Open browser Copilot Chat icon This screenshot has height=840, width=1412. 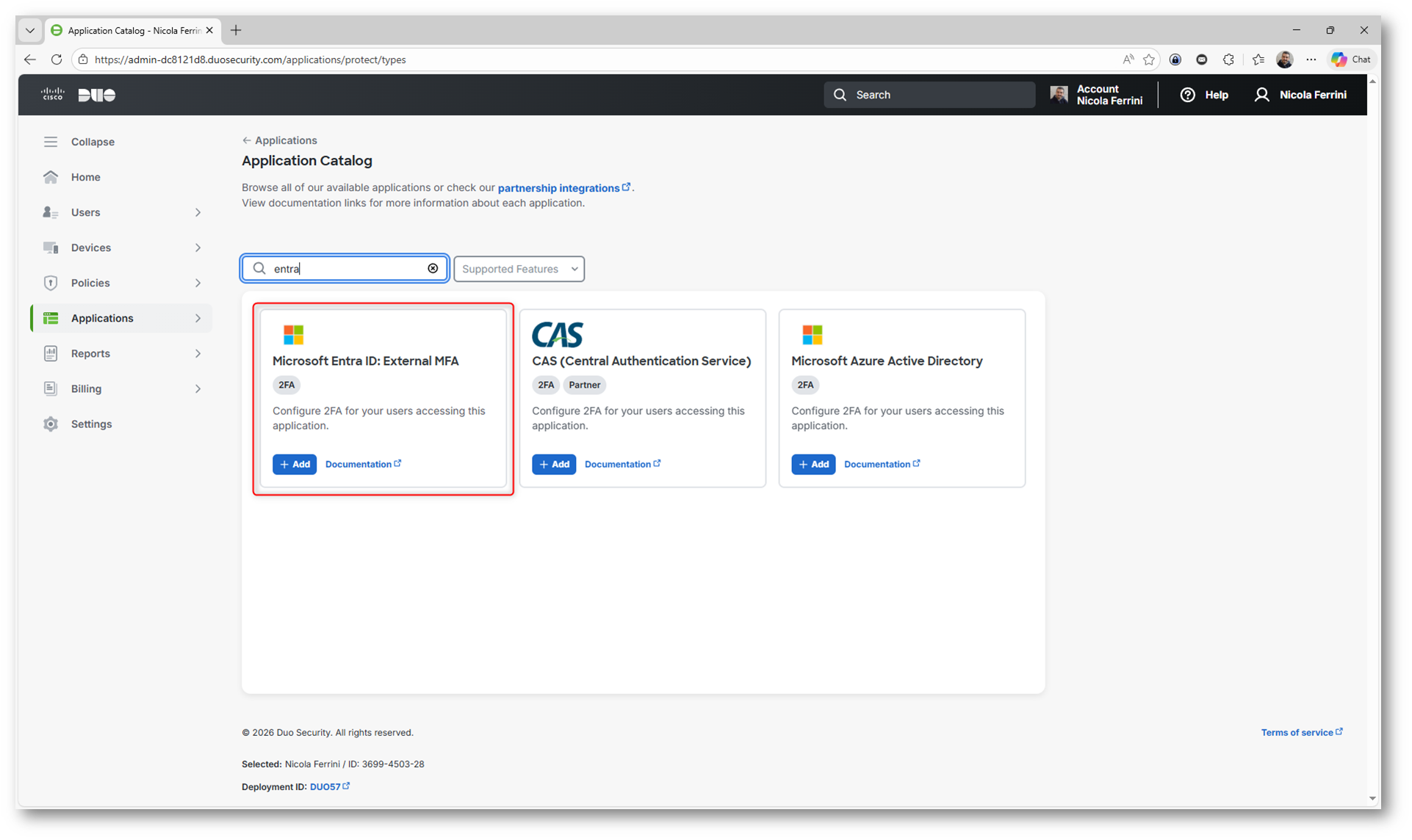coord(1350,59)
